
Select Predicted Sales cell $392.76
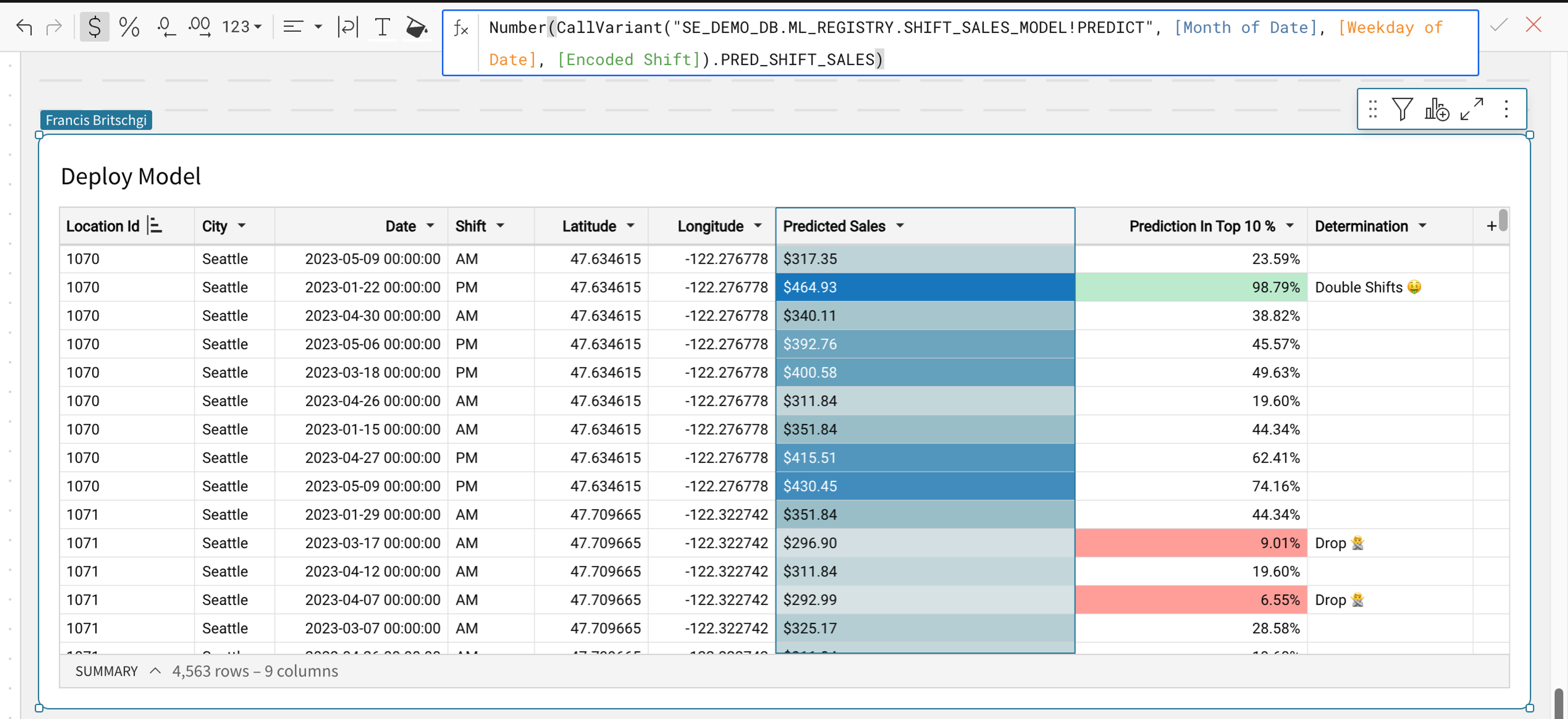tap(925, 344)
